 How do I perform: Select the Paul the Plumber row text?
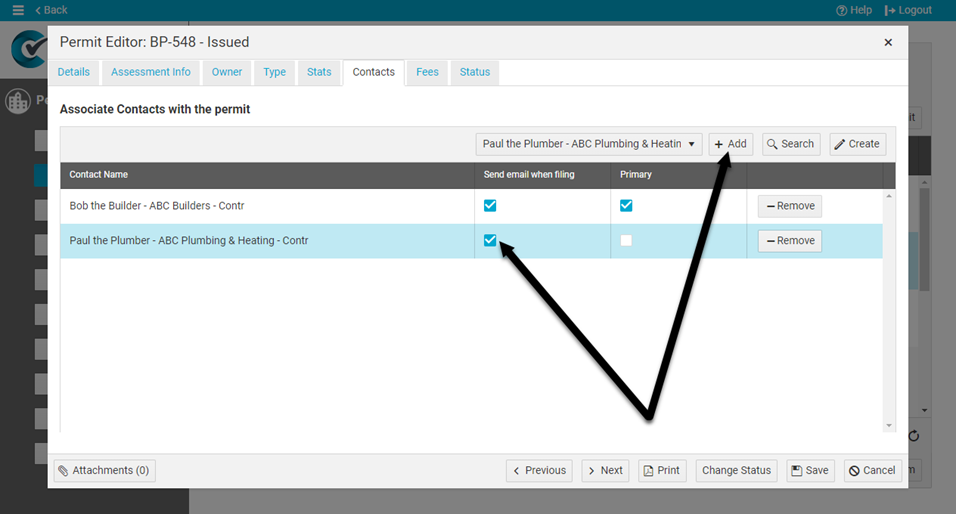click(189, 241)
